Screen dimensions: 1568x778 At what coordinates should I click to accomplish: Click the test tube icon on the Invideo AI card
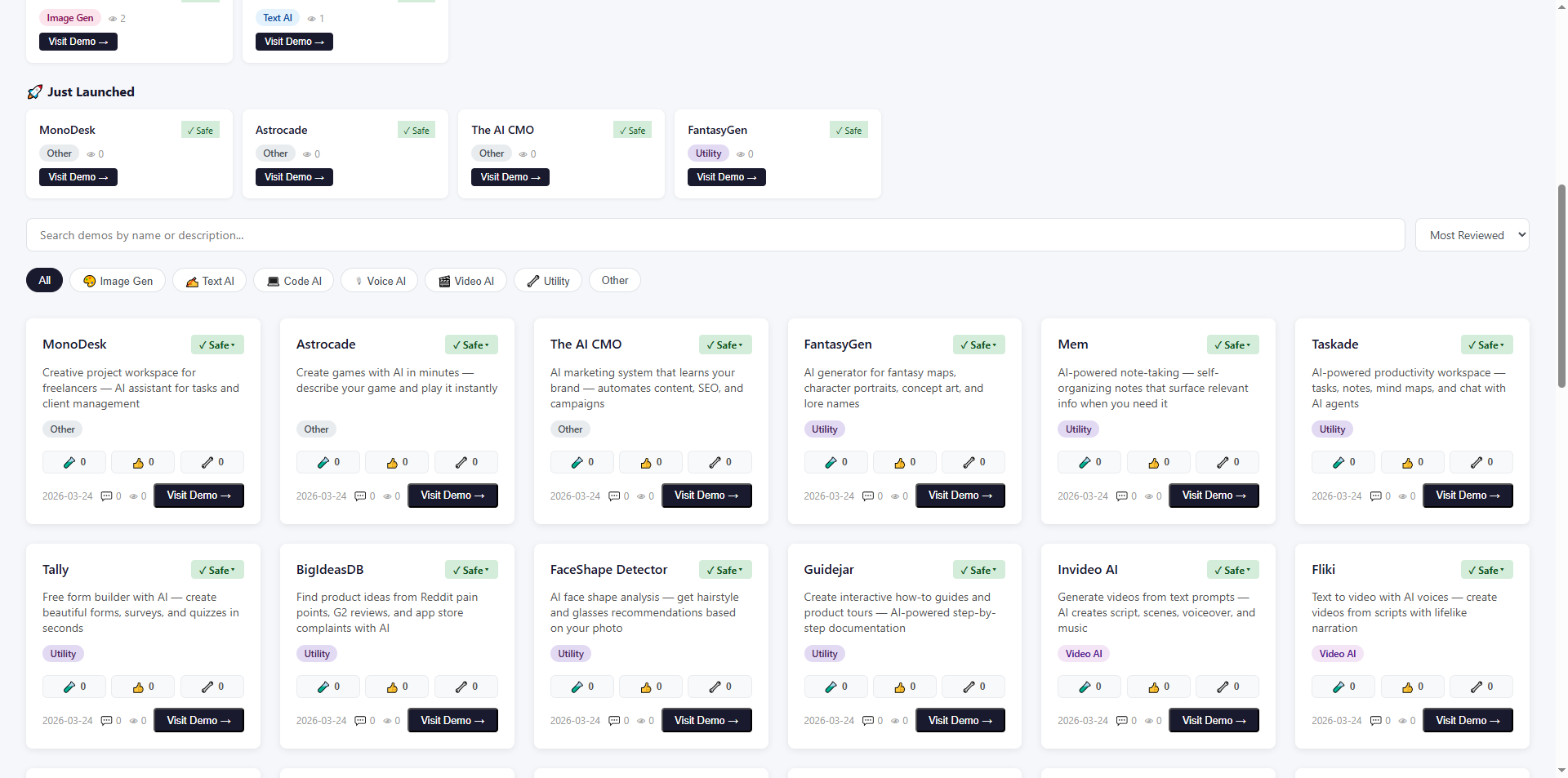point(1085,687)
